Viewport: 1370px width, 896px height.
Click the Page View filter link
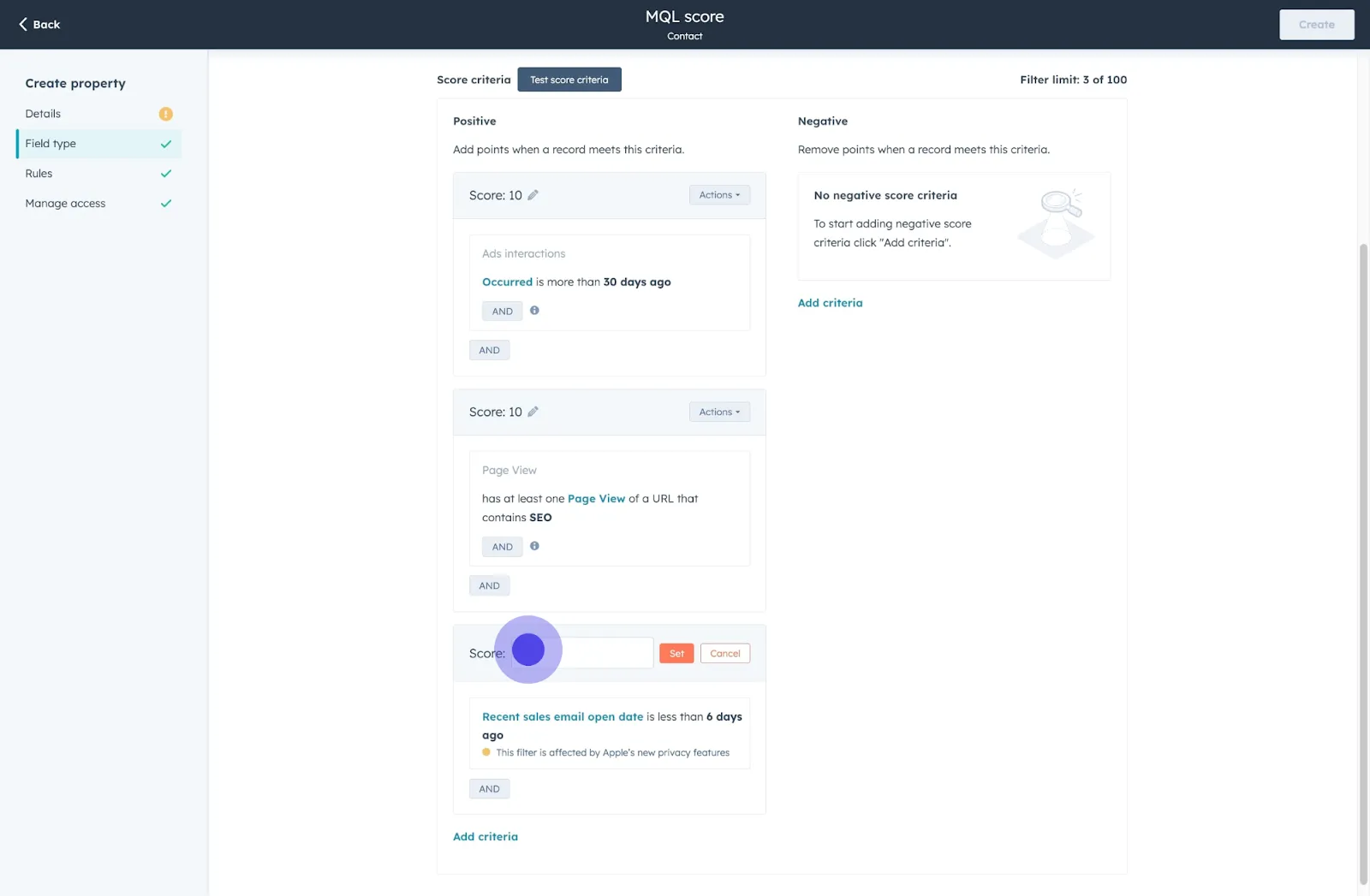coord(596,499)
